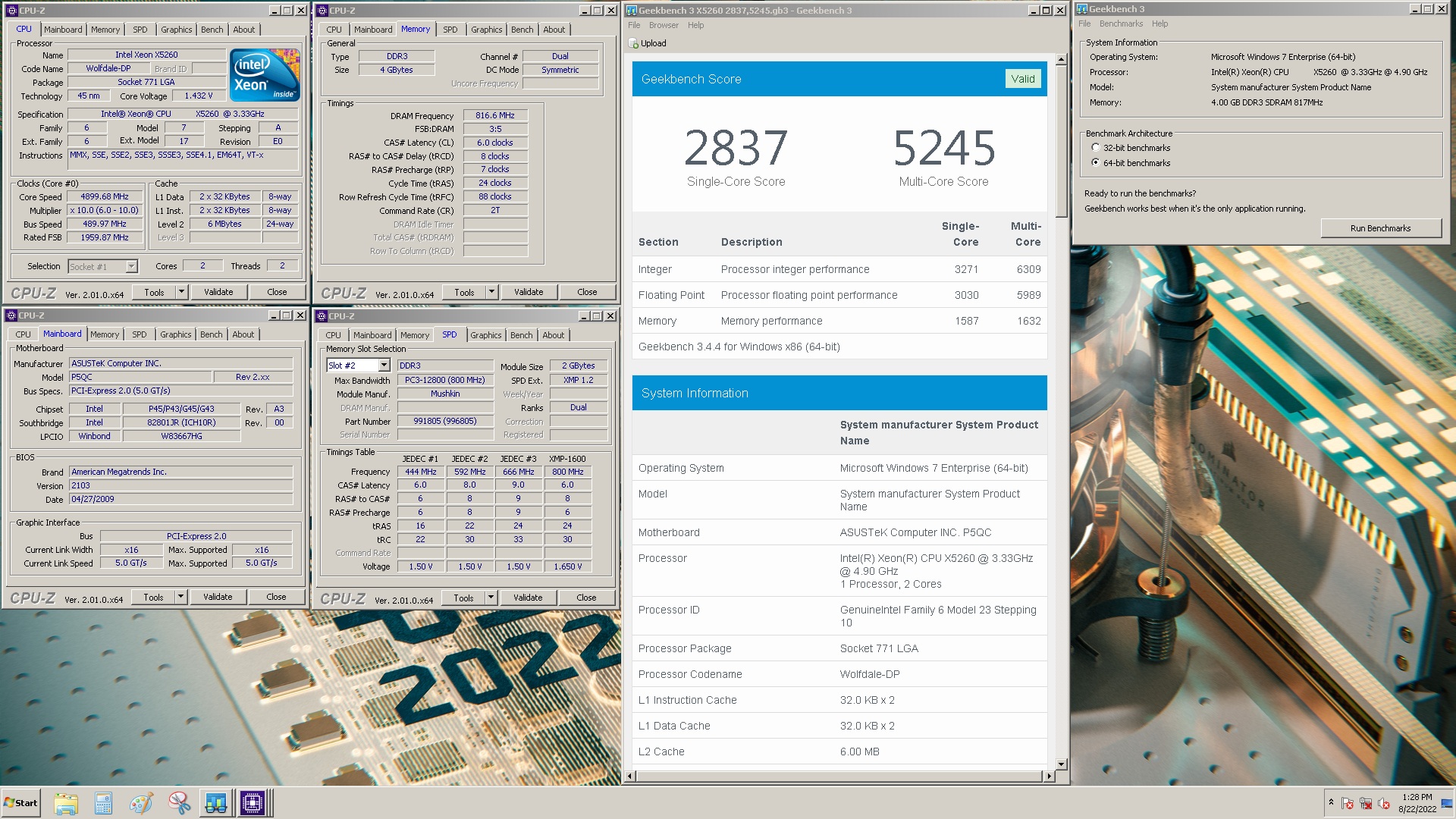Screen dimensions: 1456x819
Task: Click Tools button in CPU-Z SPD window
Action: [x=463, y=598]
